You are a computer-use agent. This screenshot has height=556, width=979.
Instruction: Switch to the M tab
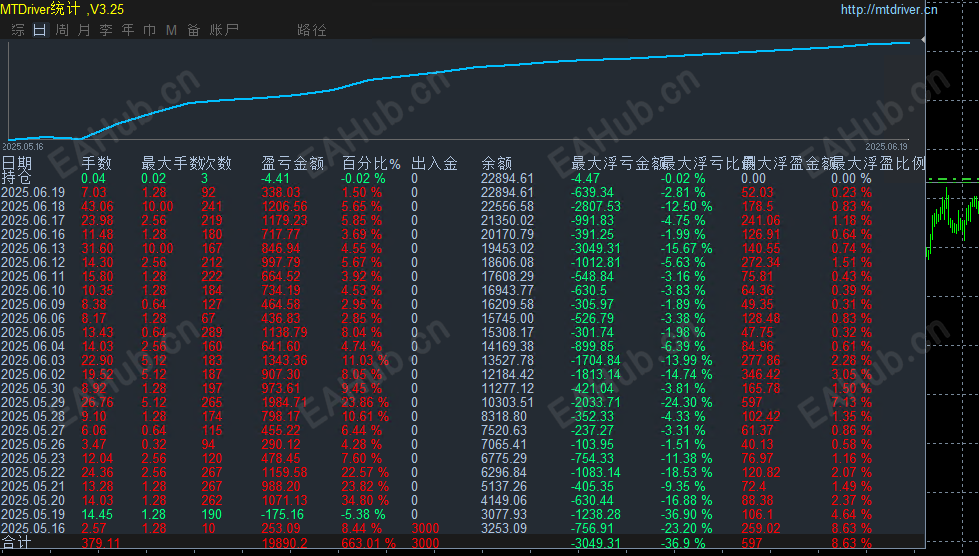pos(171,30)
